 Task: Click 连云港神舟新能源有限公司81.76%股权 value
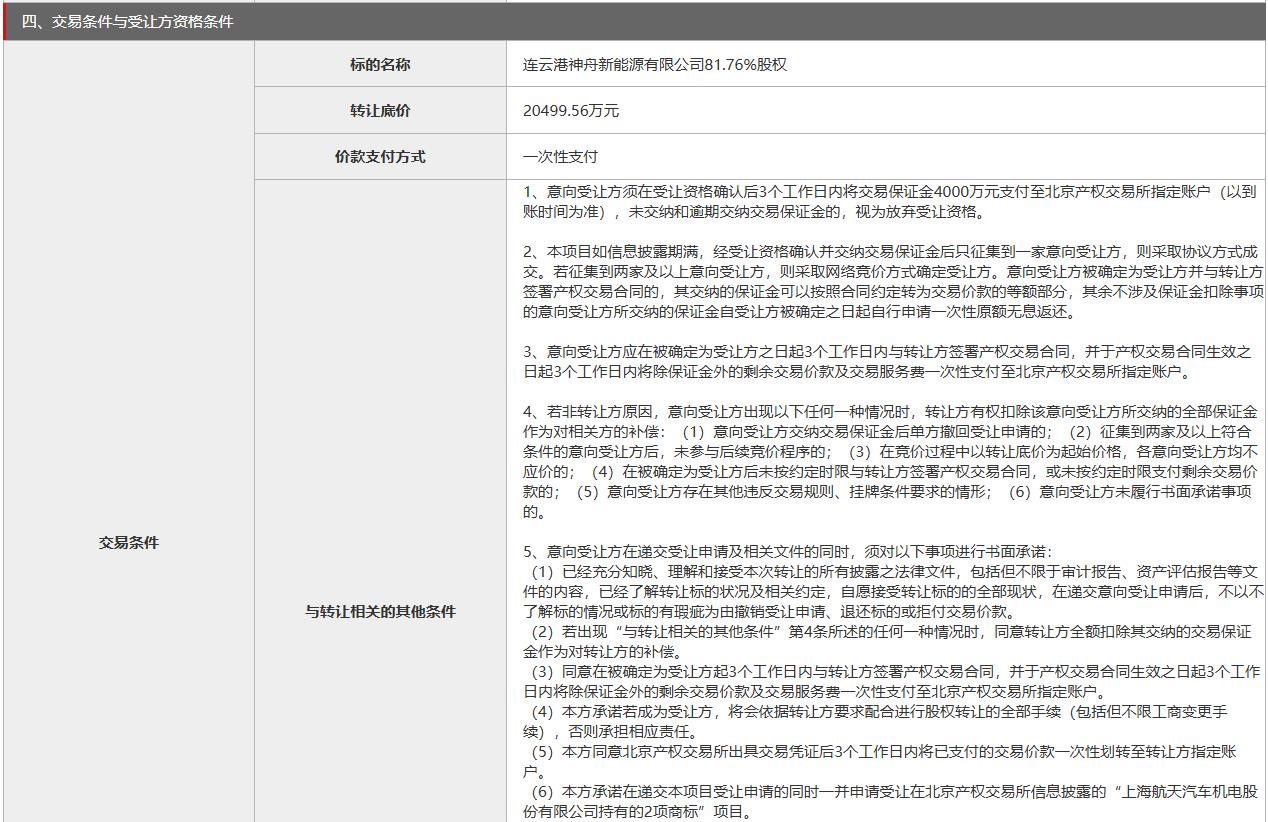point(655,65)
